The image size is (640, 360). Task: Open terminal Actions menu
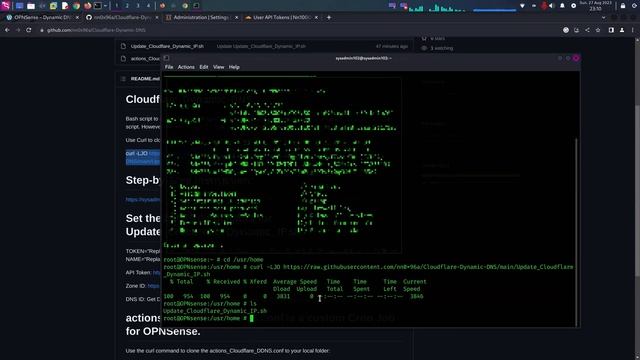[186, 67]
